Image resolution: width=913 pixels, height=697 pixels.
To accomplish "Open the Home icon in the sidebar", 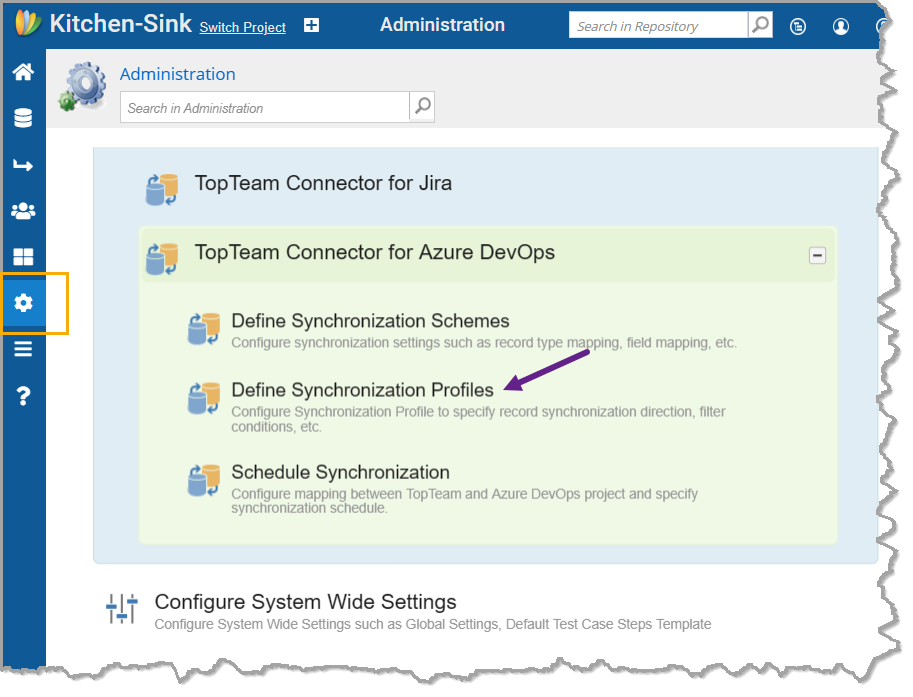I will tap(23, 72).
